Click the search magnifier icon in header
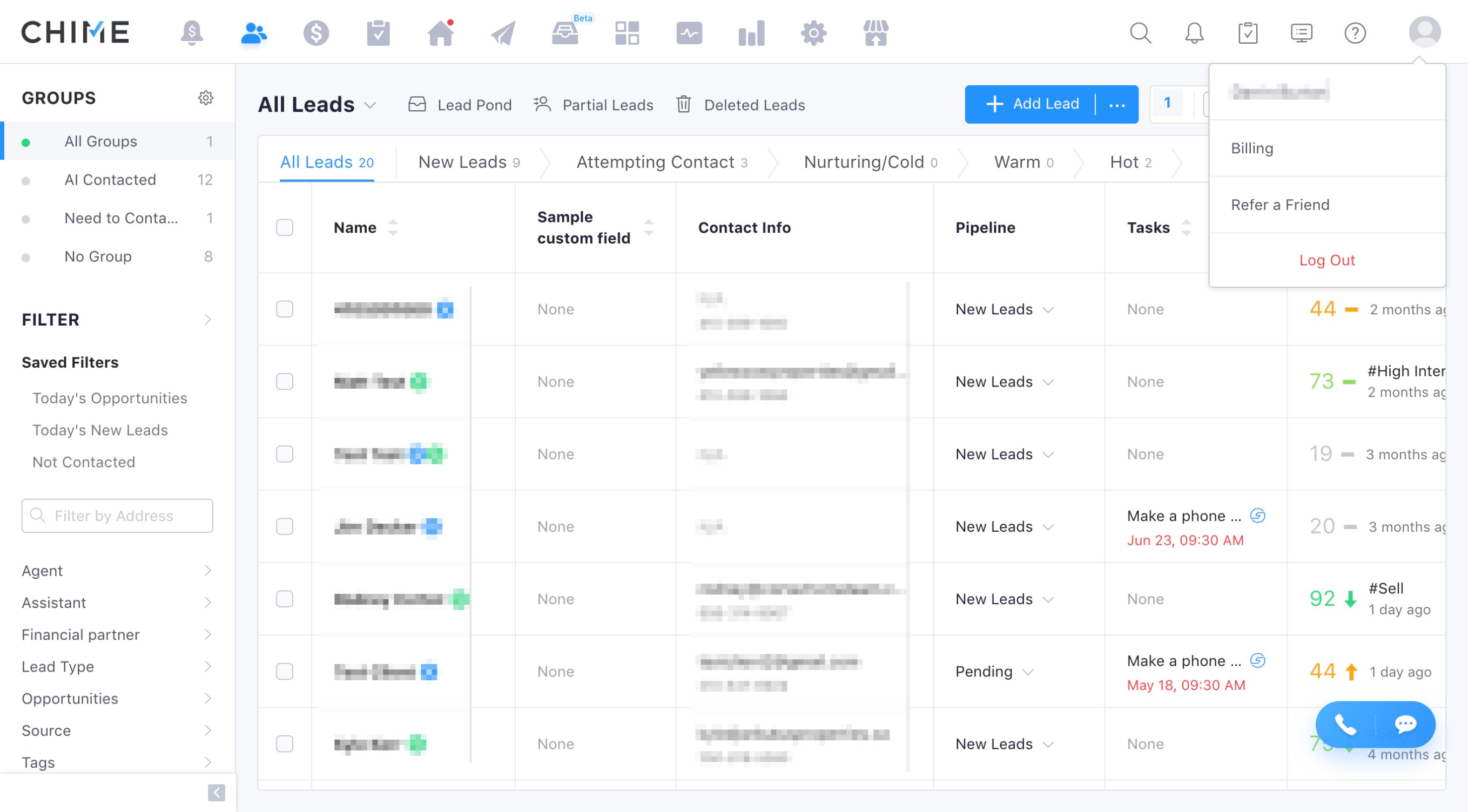This screenshot has height=812, width=1468. point(1140,33)
